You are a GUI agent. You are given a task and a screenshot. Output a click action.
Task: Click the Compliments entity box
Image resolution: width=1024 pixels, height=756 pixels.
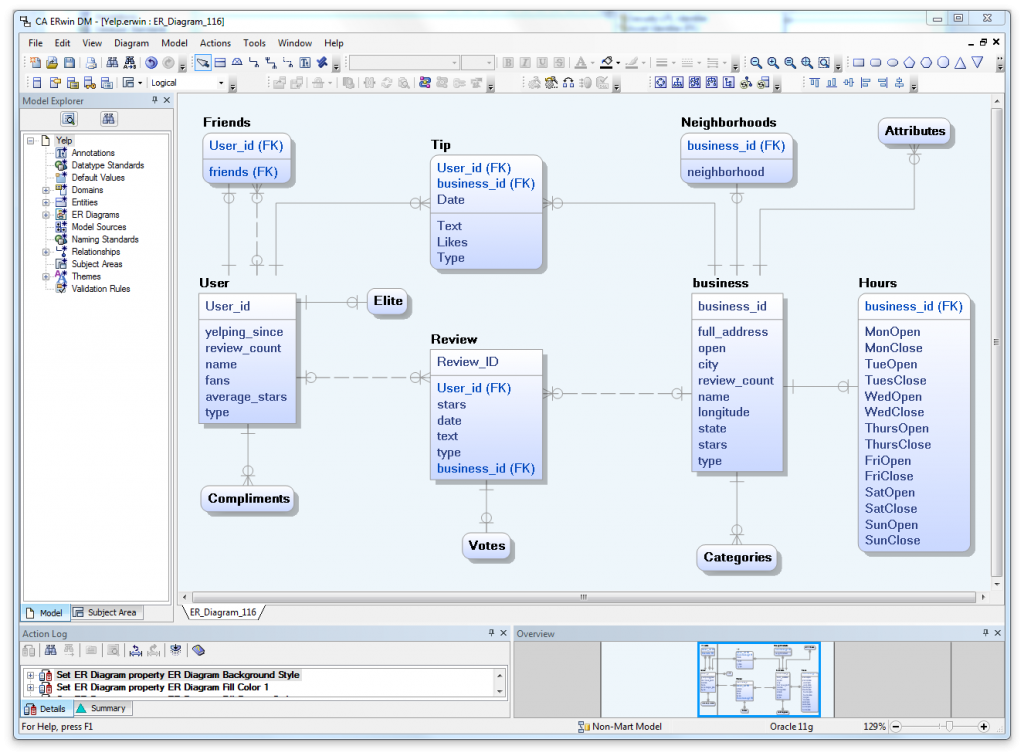tap(248, 499)
